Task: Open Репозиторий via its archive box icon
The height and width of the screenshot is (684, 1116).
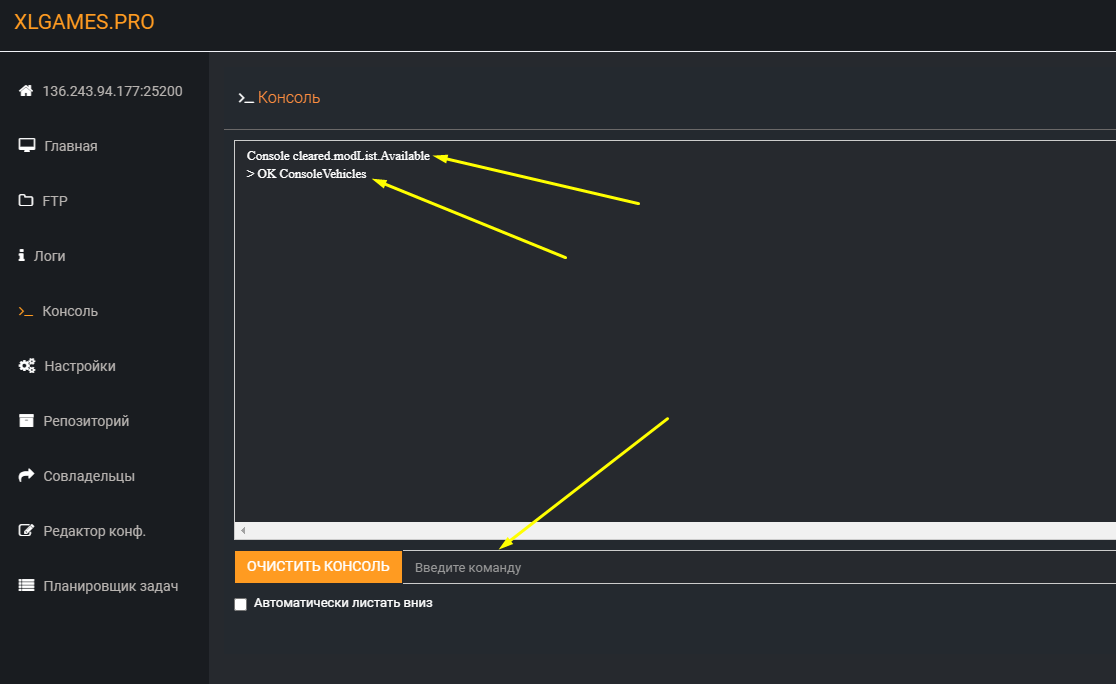Action: [26, 421]
